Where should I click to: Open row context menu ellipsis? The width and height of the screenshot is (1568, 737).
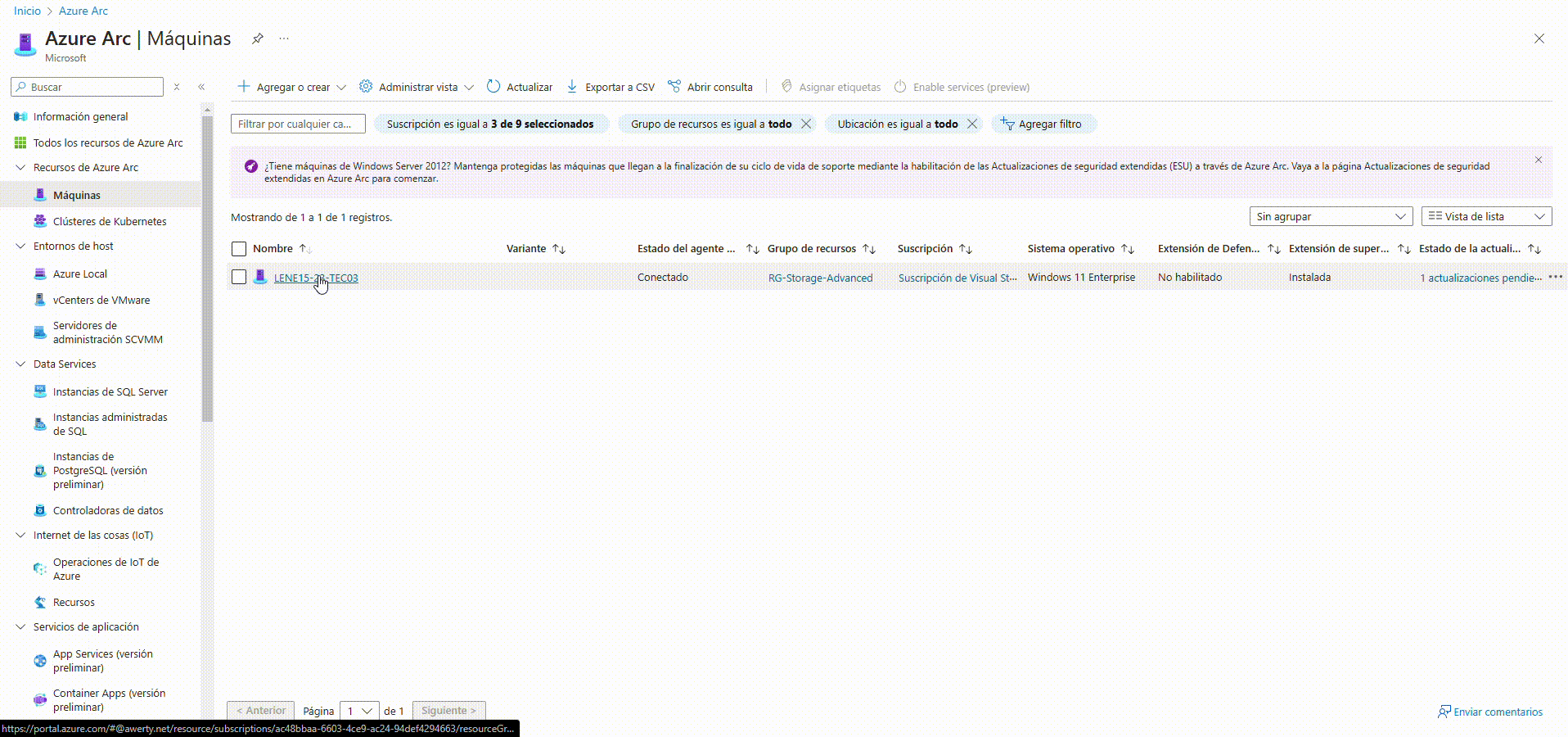[1556, 277]
